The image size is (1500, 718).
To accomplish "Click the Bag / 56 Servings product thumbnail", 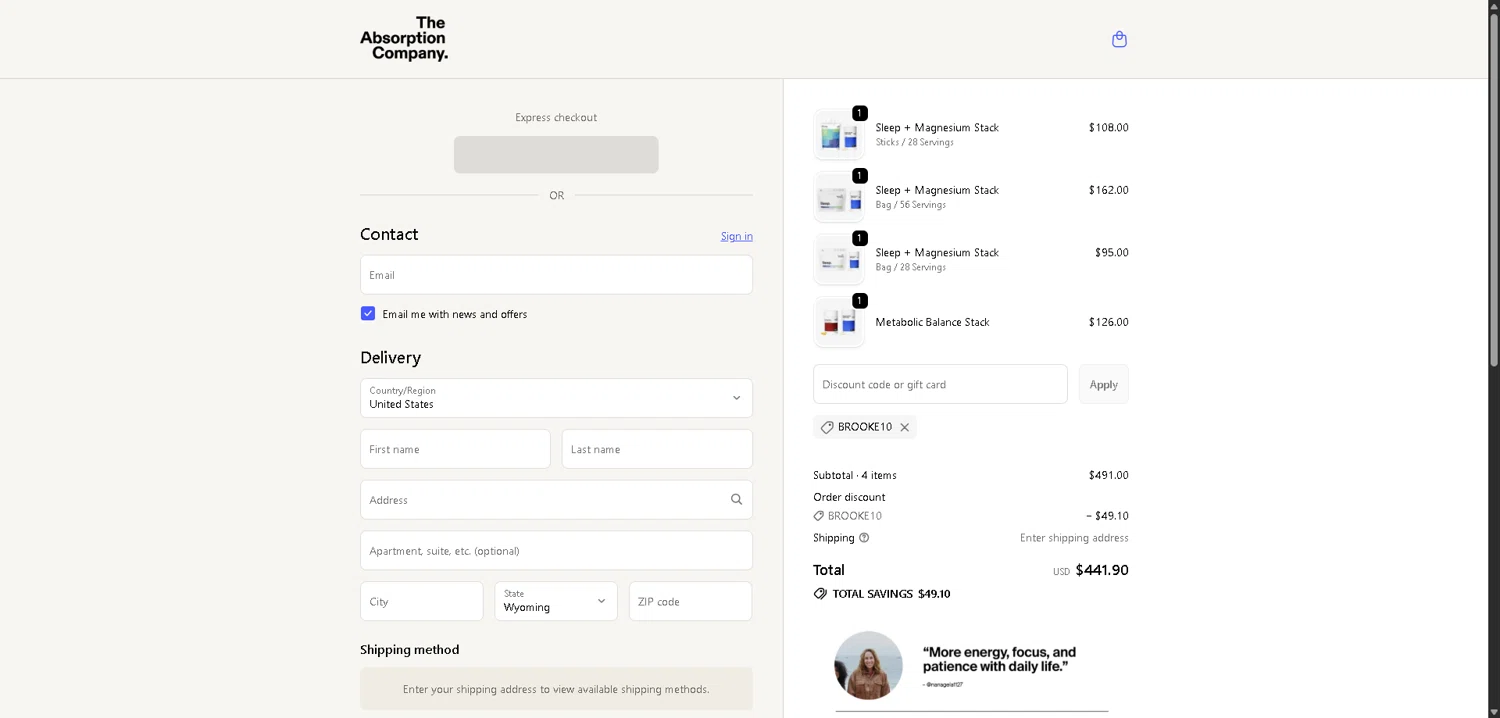I will 839,197.
